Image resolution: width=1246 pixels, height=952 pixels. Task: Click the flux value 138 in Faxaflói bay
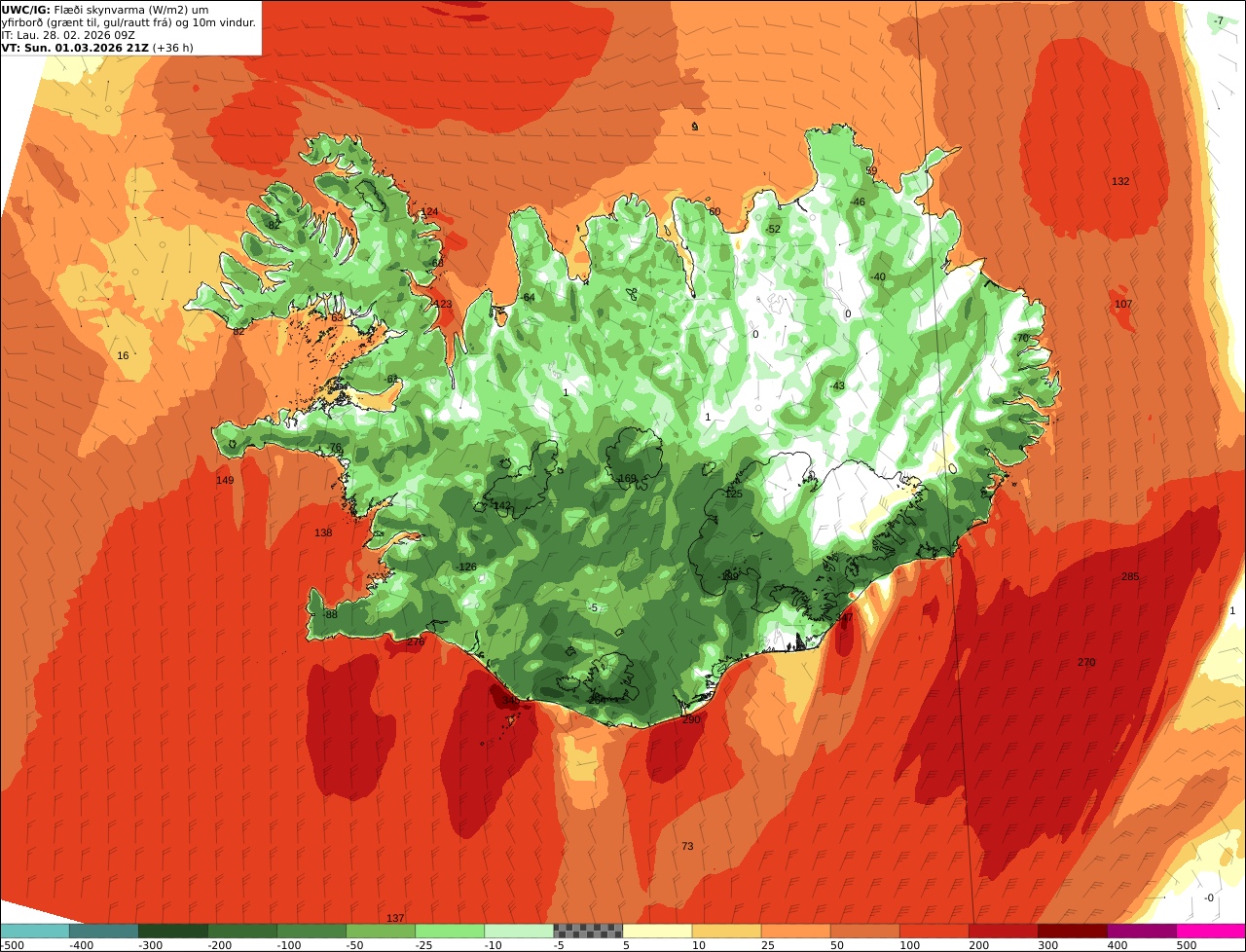click(x=323, y=532)
